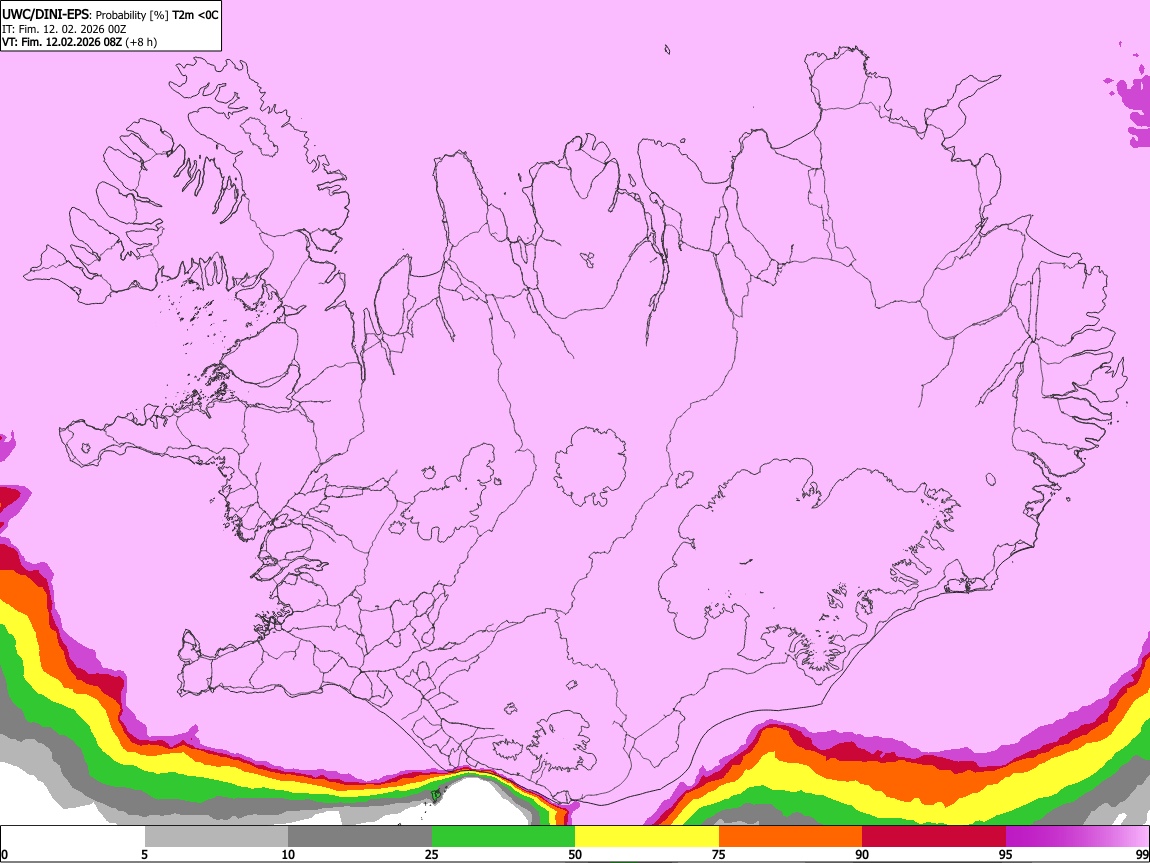Click the dark gray 10–25% legend segment
Screen dimensions: 1150x863
tap(360, 837)
